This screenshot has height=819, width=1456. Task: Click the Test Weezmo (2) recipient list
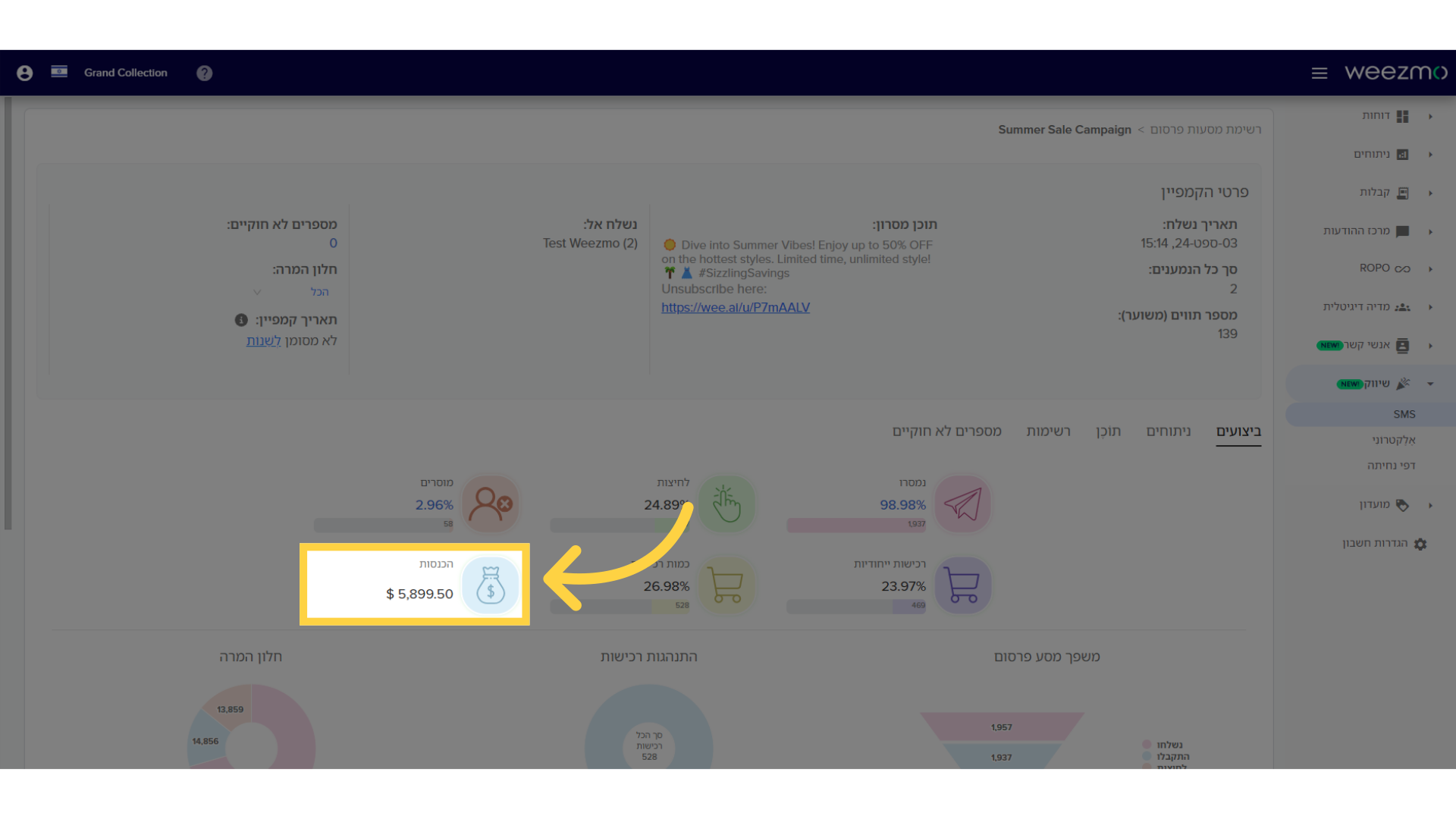coord(590,243)
